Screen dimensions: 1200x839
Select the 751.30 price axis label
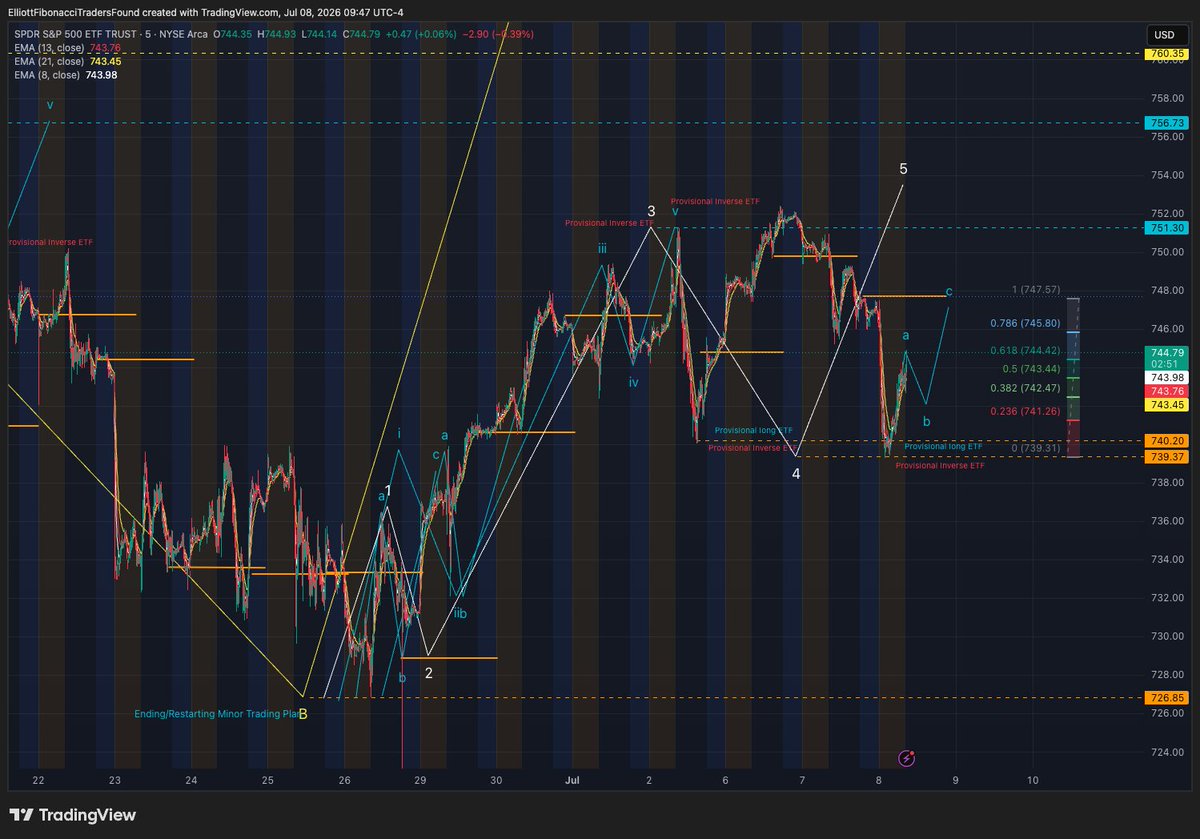click(x=1167, y=228)
